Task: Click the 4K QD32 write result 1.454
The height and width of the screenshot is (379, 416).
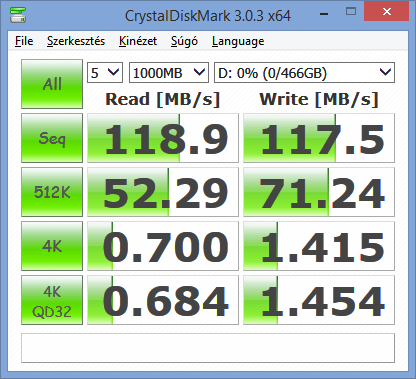Action: click(x=319, y=300)
